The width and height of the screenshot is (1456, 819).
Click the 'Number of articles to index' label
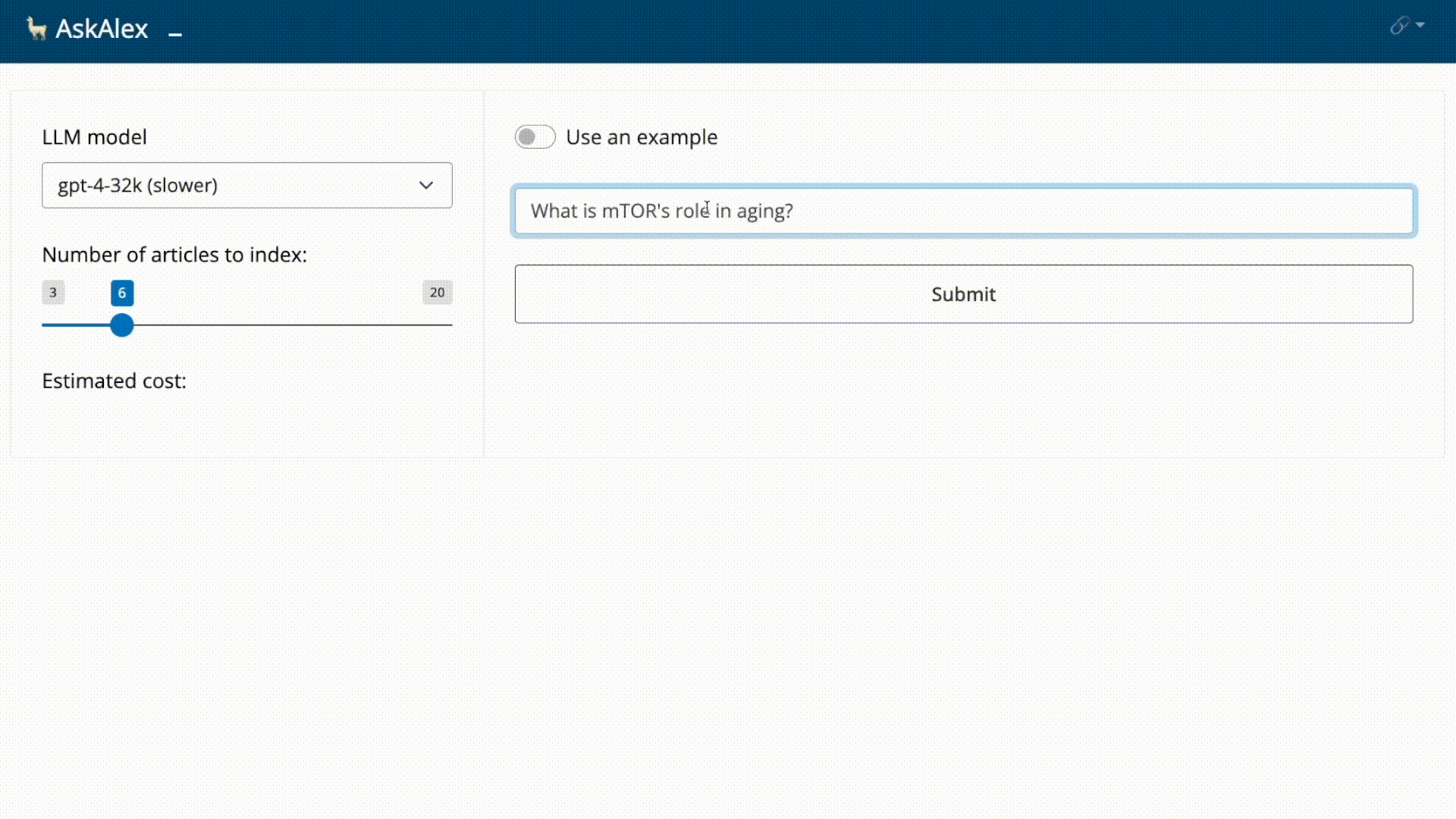point(174,255)
